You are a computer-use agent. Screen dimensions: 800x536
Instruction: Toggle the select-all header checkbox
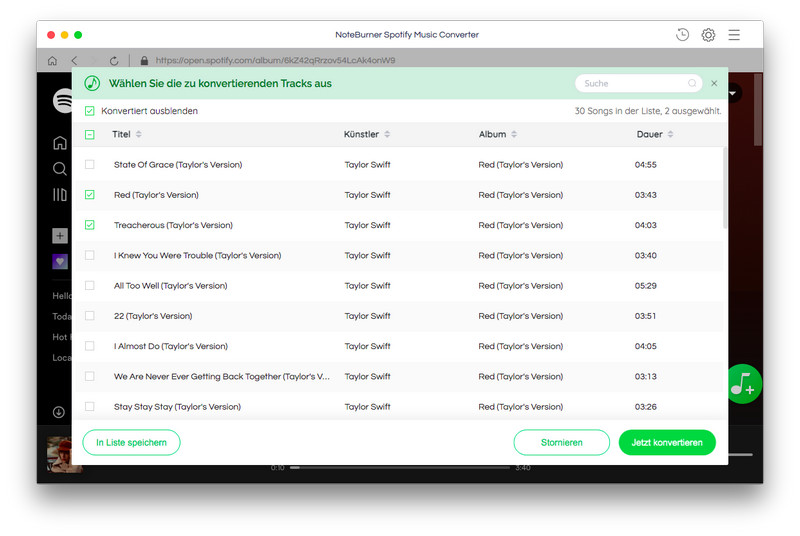pyautogui.click(x=90, y=135)
